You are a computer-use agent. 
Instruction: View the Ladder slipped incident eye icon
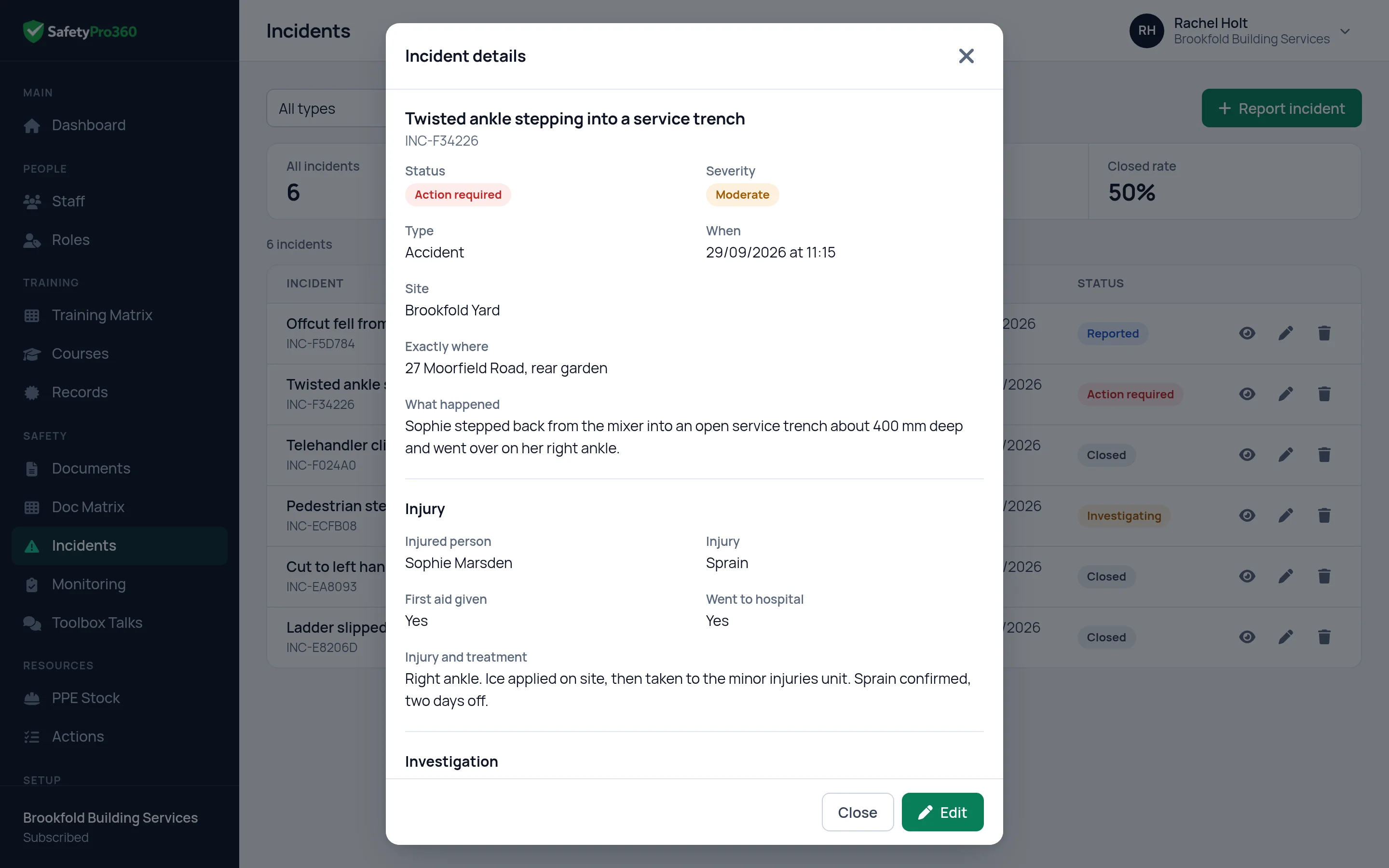point(1247,637)
